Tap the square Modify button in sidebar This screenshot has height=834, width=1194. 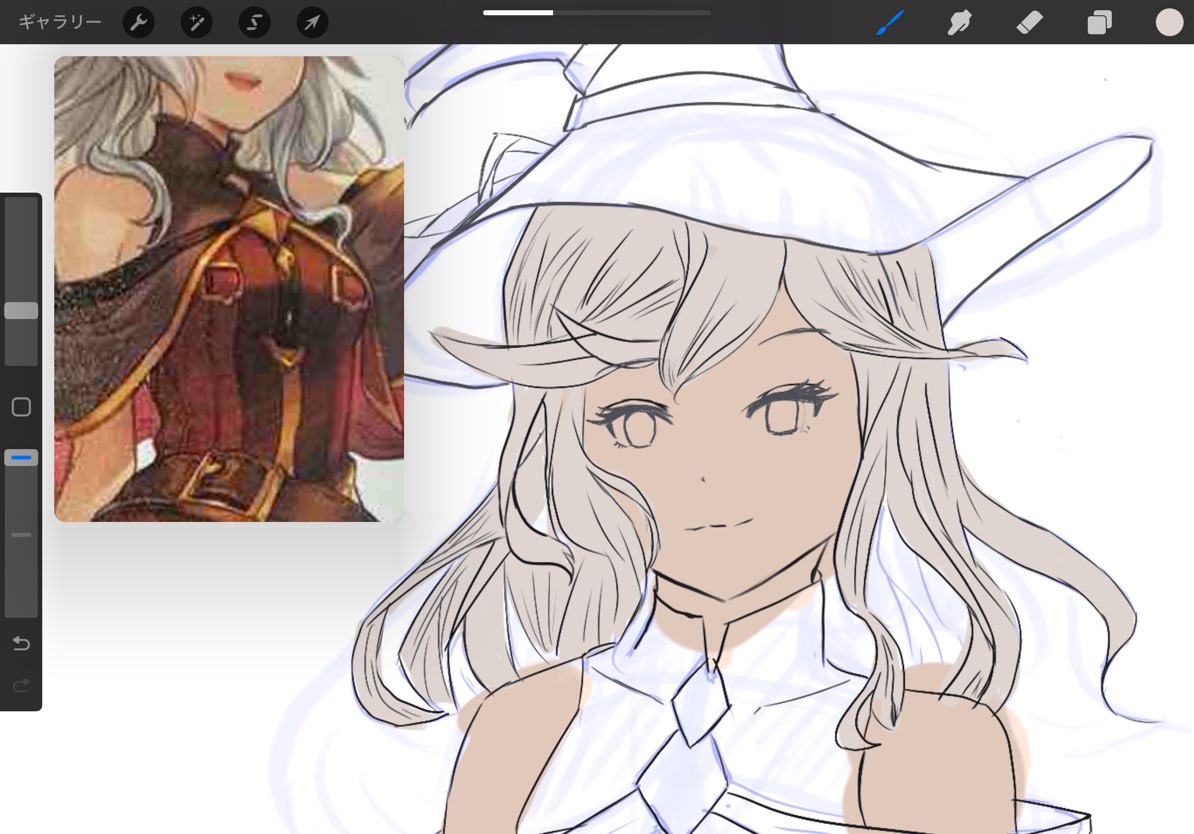pos(21,407)
